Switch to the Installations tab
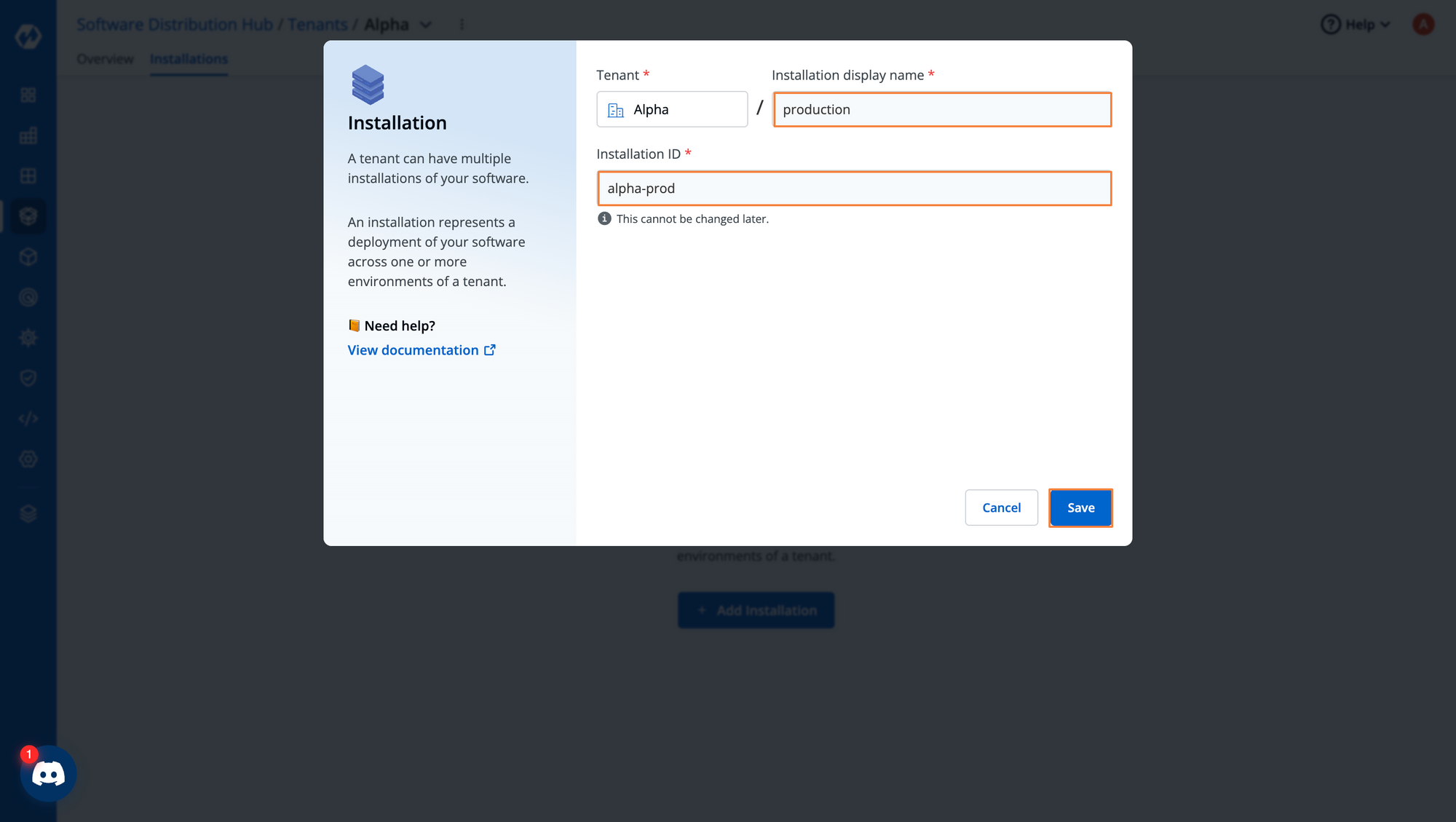Image resolution: width=1456 pixels, height=822 pixels. (x=189, y=58)
